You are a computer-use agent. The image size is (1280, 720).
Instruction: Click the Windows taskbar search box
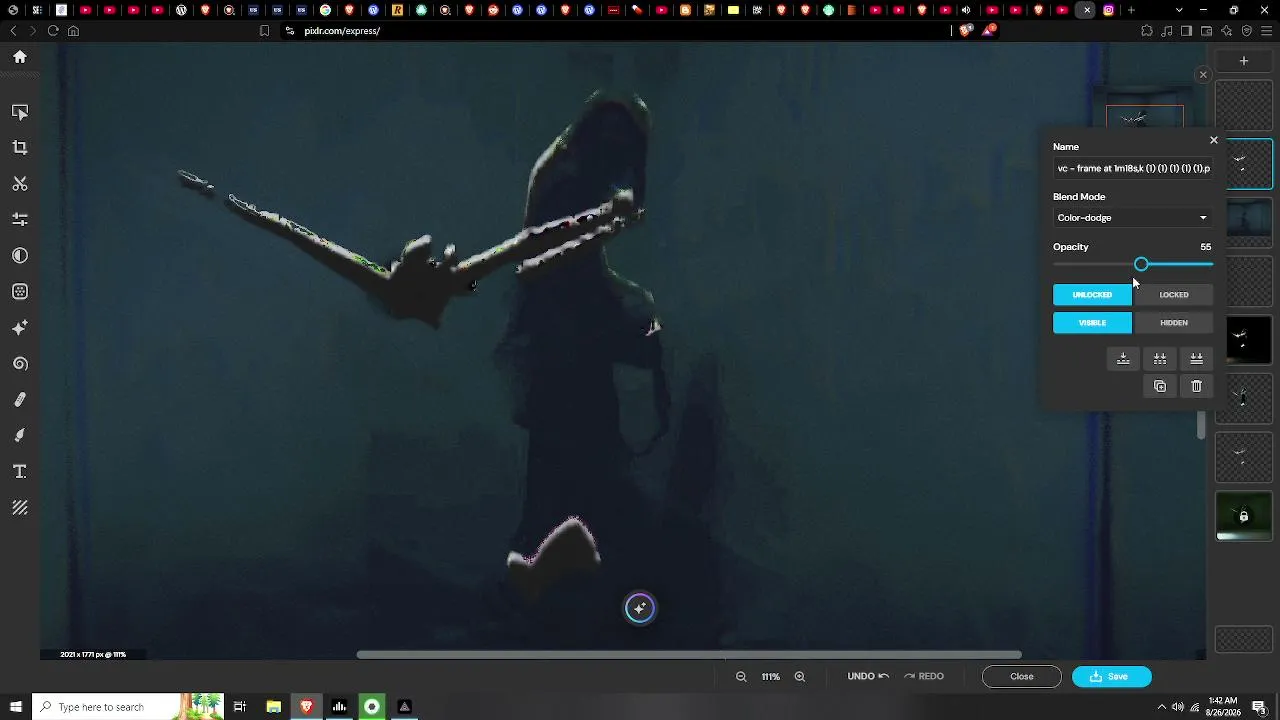coord(128,707)
